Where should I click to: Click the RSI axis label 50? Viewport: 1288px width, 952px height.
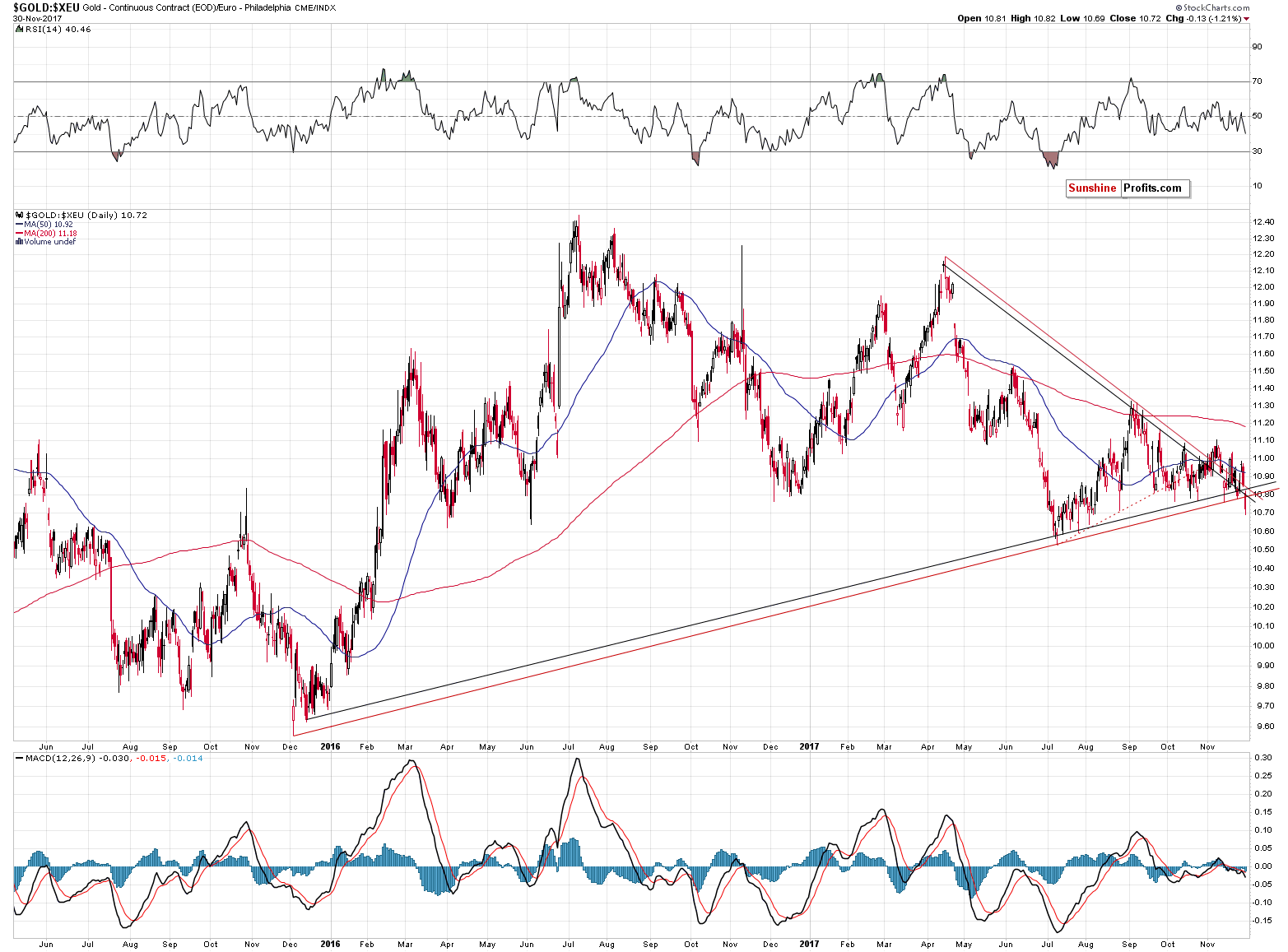[x=1257, y=116]
